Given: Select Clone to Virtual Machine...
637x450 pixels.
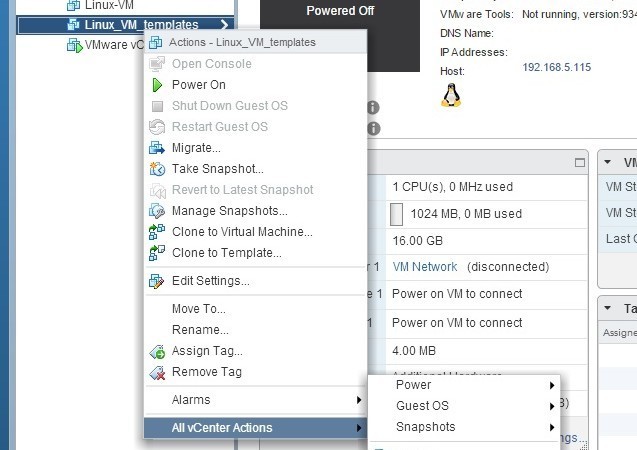Looking at the screenshot, I should [x=256, y=232].
